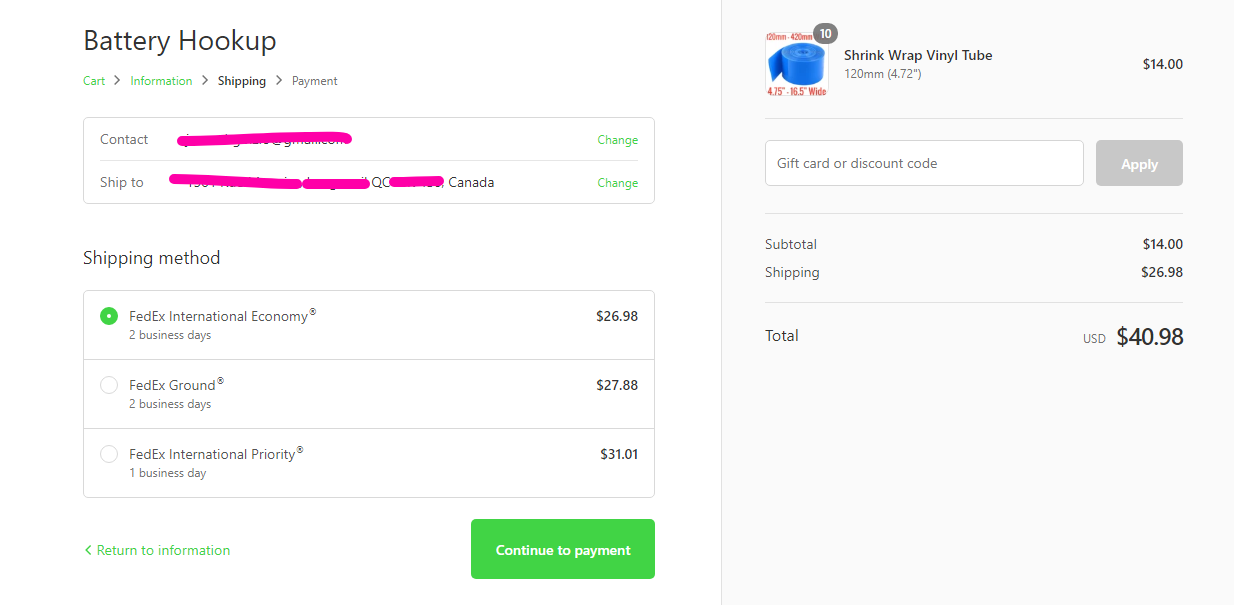This screenshot has height=605, width=1234.
Task: Click the back chevron beside Return to information
Action: pos(88,550)
